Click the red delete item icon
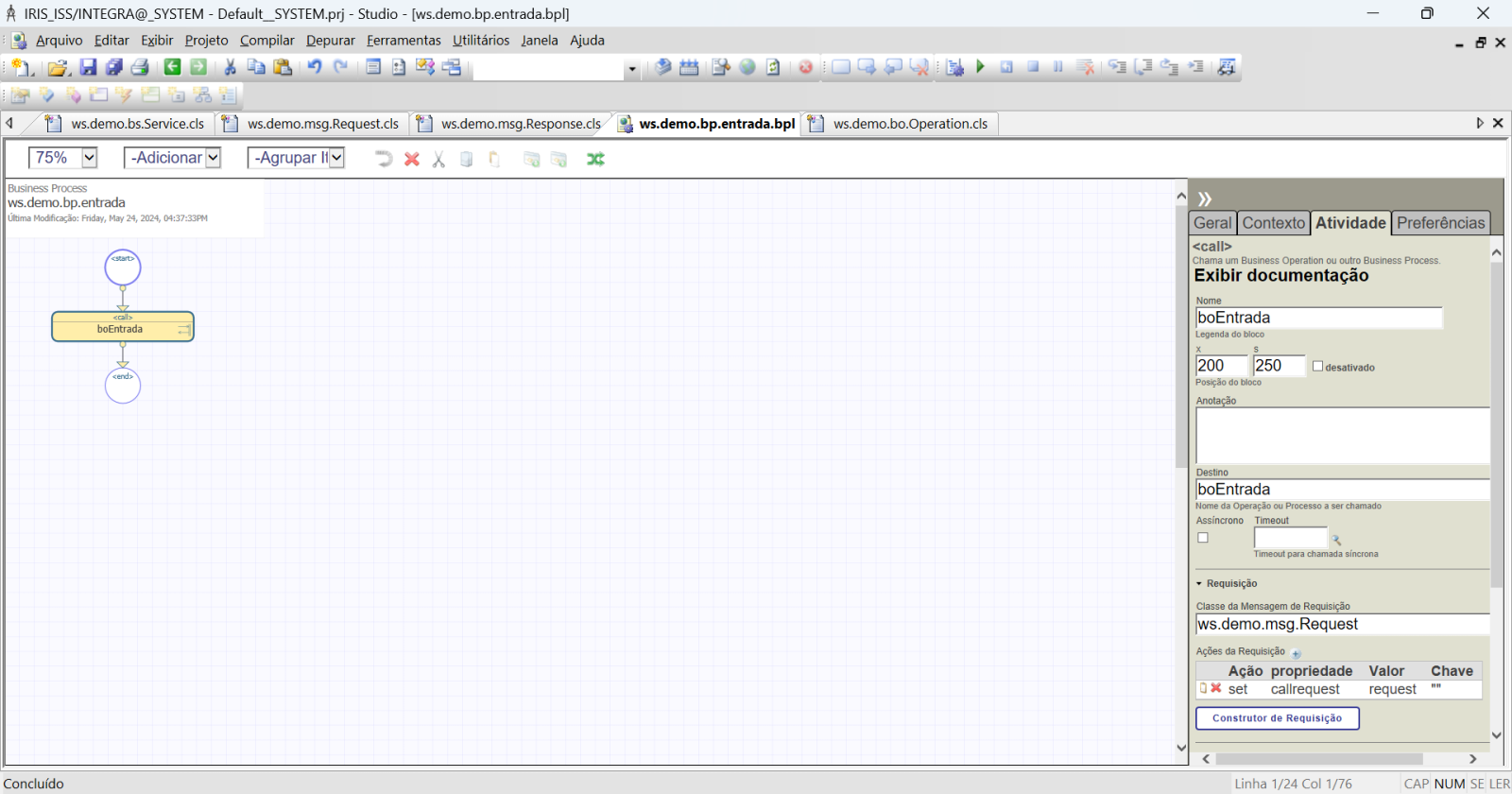Image resolution: width=1512 pixels, height=794 pixels. pyautogui.click(x=412, y=159)
